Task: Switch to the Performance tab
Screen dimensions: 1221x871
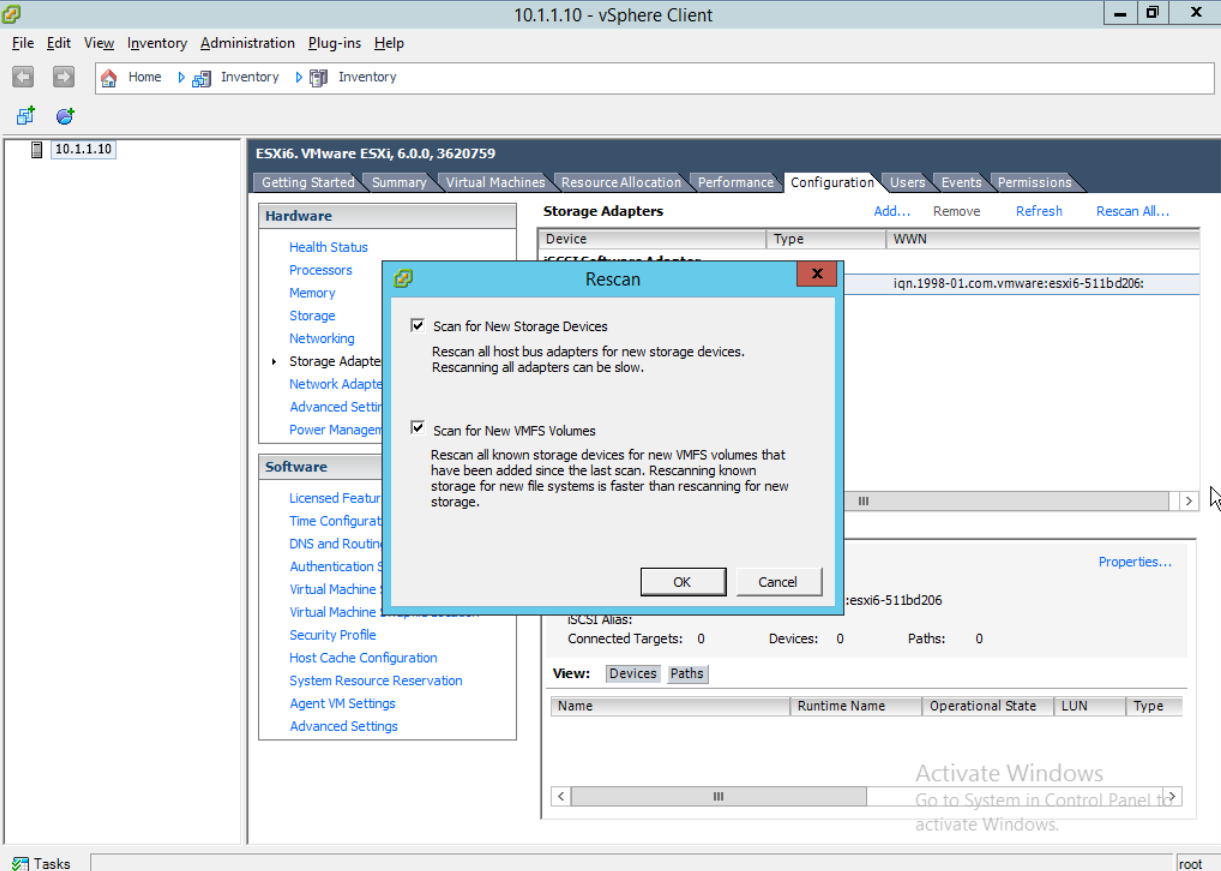Action: [735, 182]
